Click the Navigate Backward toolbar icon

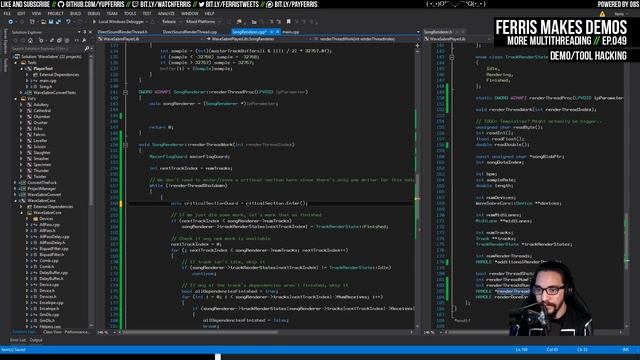point(11,22)
